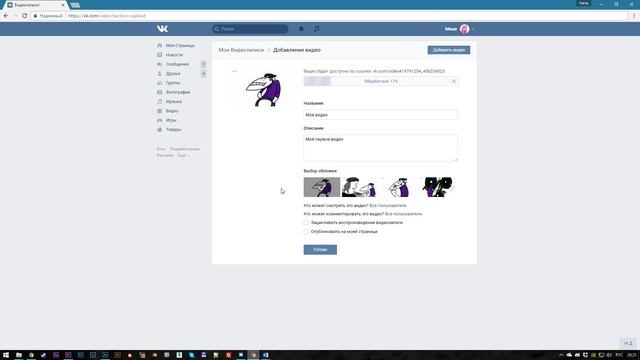Reload the page with refresh icon

click(24, 16)
